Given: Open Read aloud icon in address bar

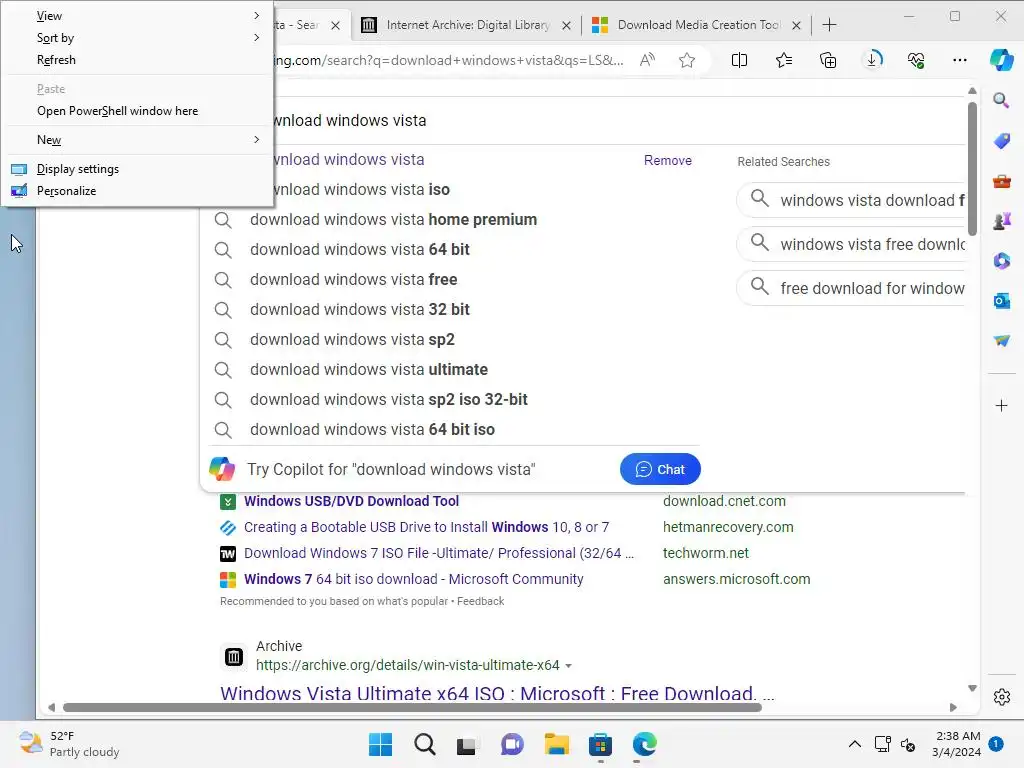Looking at the screenshot, I should [x=647, y=60].
